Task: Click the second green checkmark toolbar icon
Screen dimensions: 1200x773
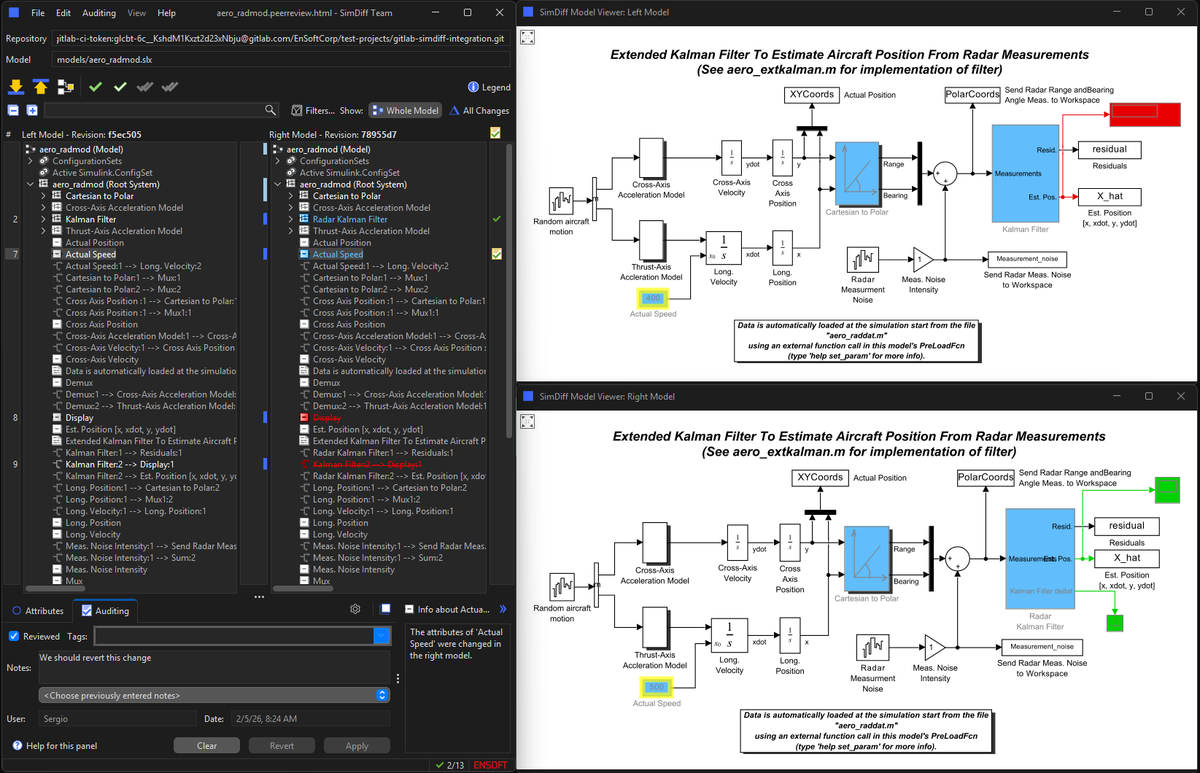Action: (120, 87)
